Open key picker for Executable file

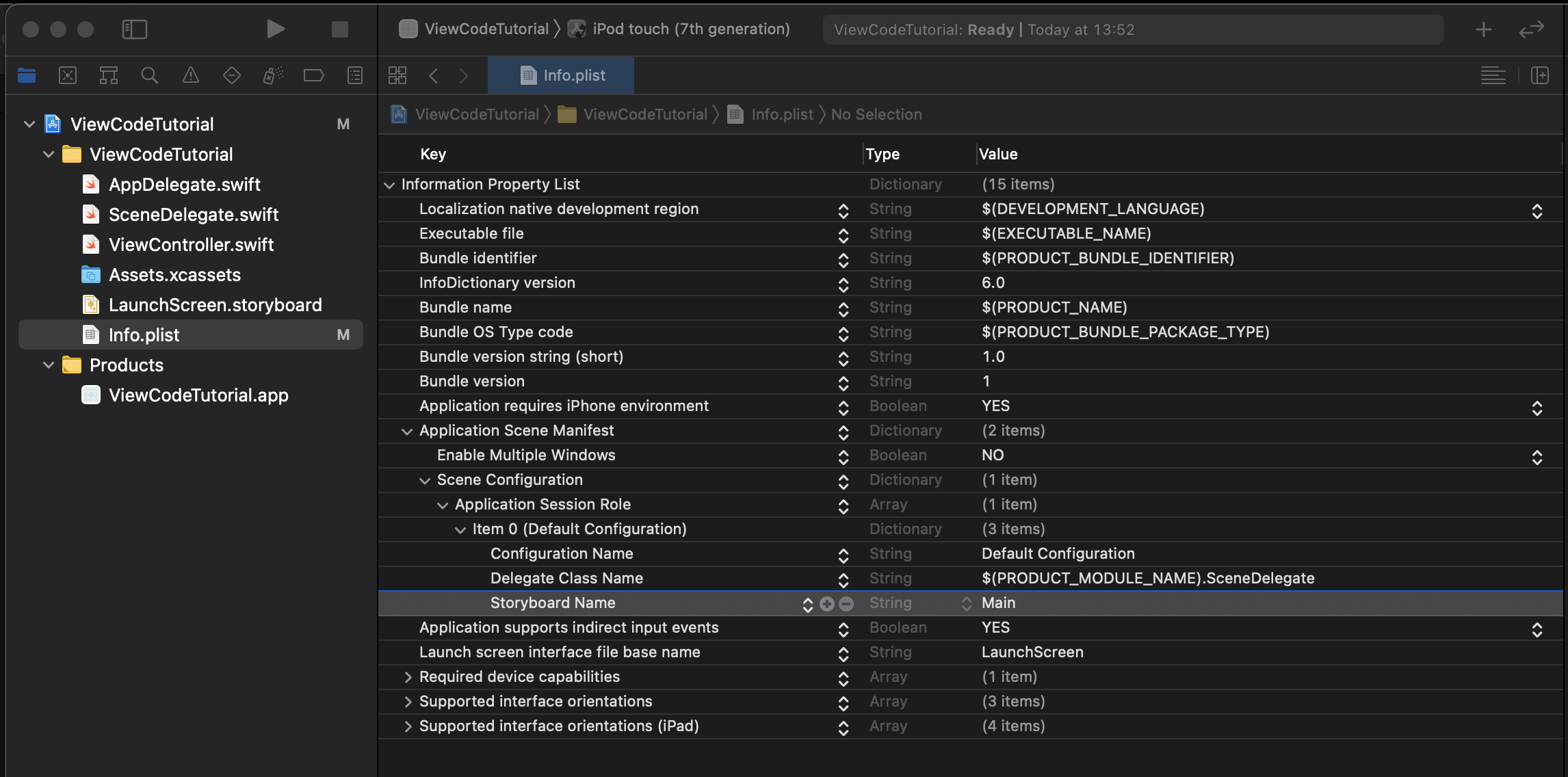point(844,235)
